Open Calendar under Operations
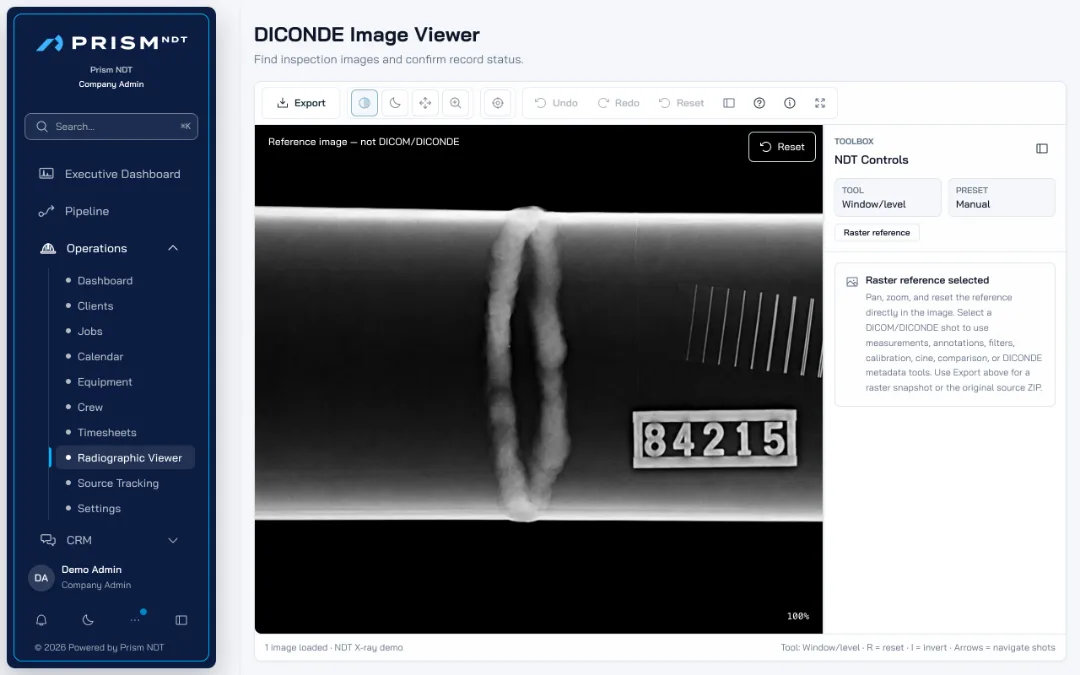The height and width of the screenshot is (675, 1080). click(x=100, y=357)
